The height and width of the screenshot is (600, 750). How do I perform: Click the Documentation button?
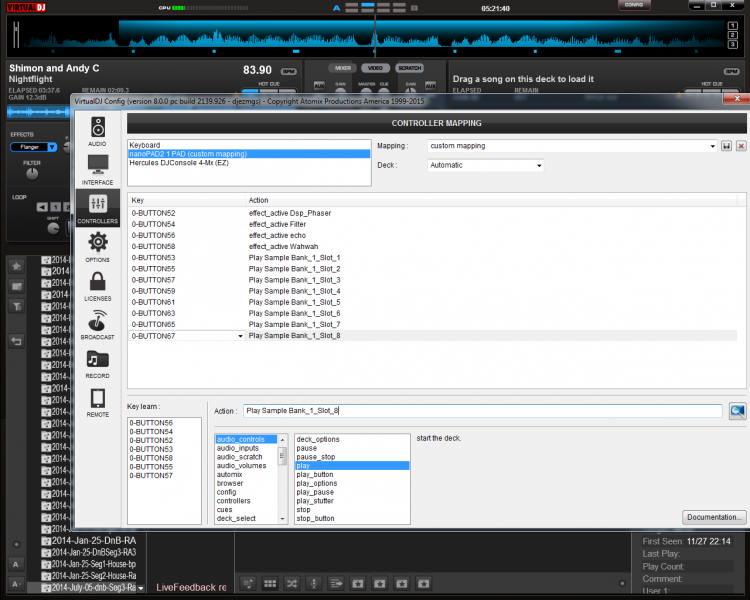point(714,517)
